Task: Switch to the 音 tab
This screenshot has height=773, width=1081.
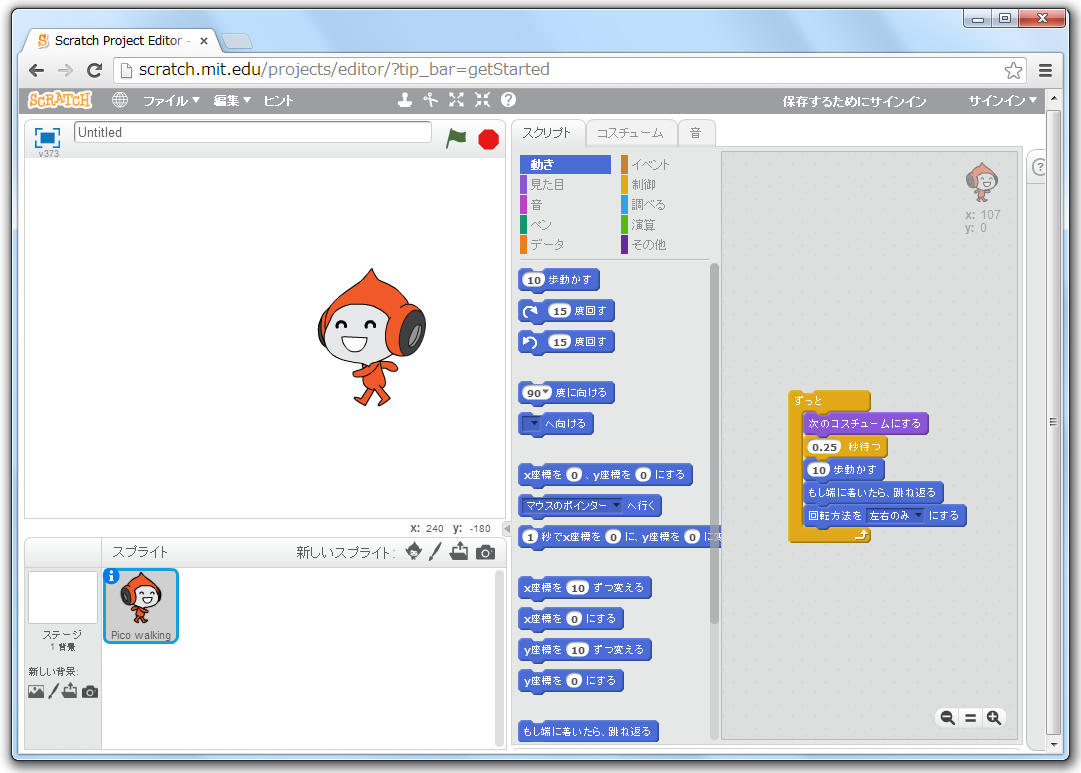Action: point(696,133)
